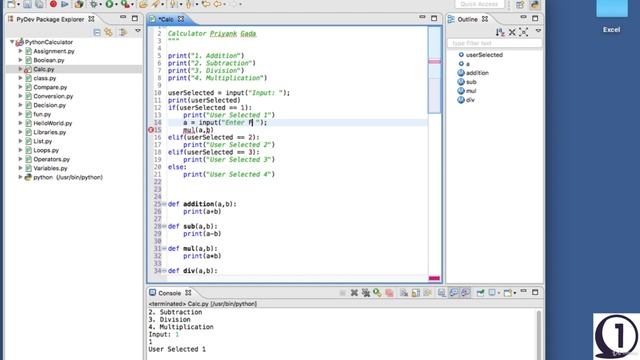
Task: Click Remove Launch X icon in Console
Action: pyautogui.click(x=354, y=293)
